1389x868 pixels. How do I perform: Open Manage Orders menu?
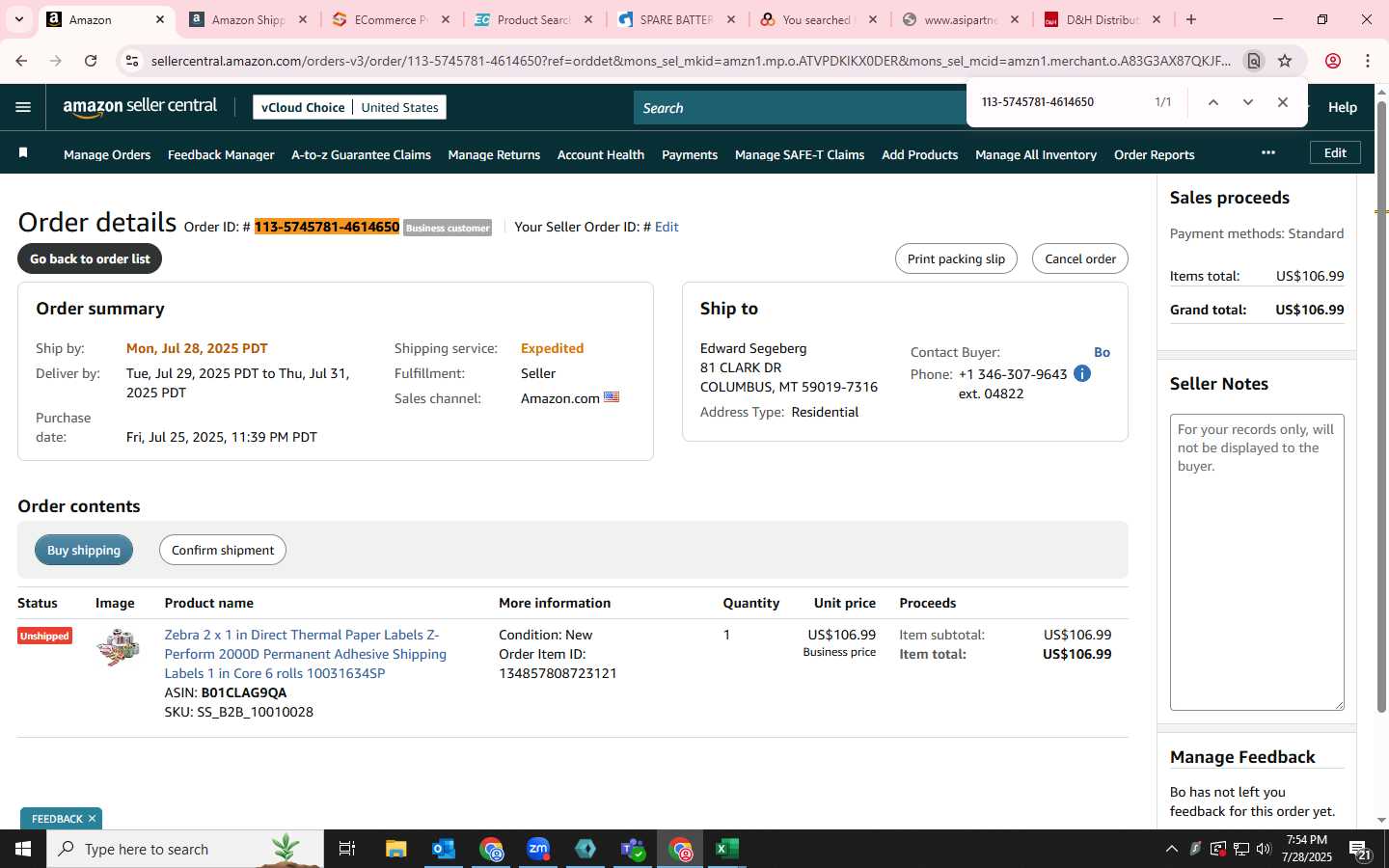[107, 154]
